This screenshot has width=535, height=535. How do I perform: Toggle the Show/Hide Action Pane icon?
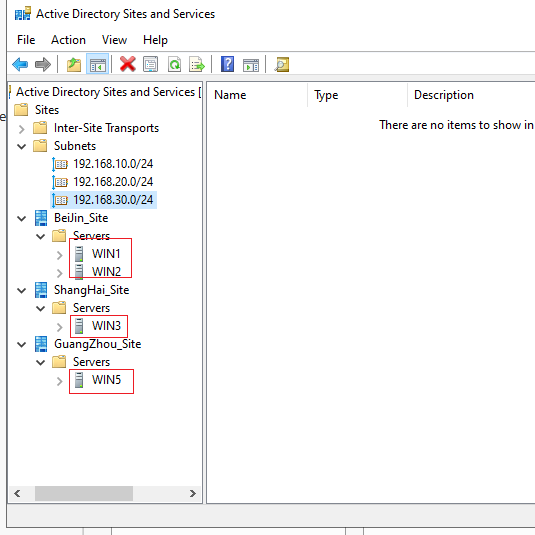tap(251, 64)
